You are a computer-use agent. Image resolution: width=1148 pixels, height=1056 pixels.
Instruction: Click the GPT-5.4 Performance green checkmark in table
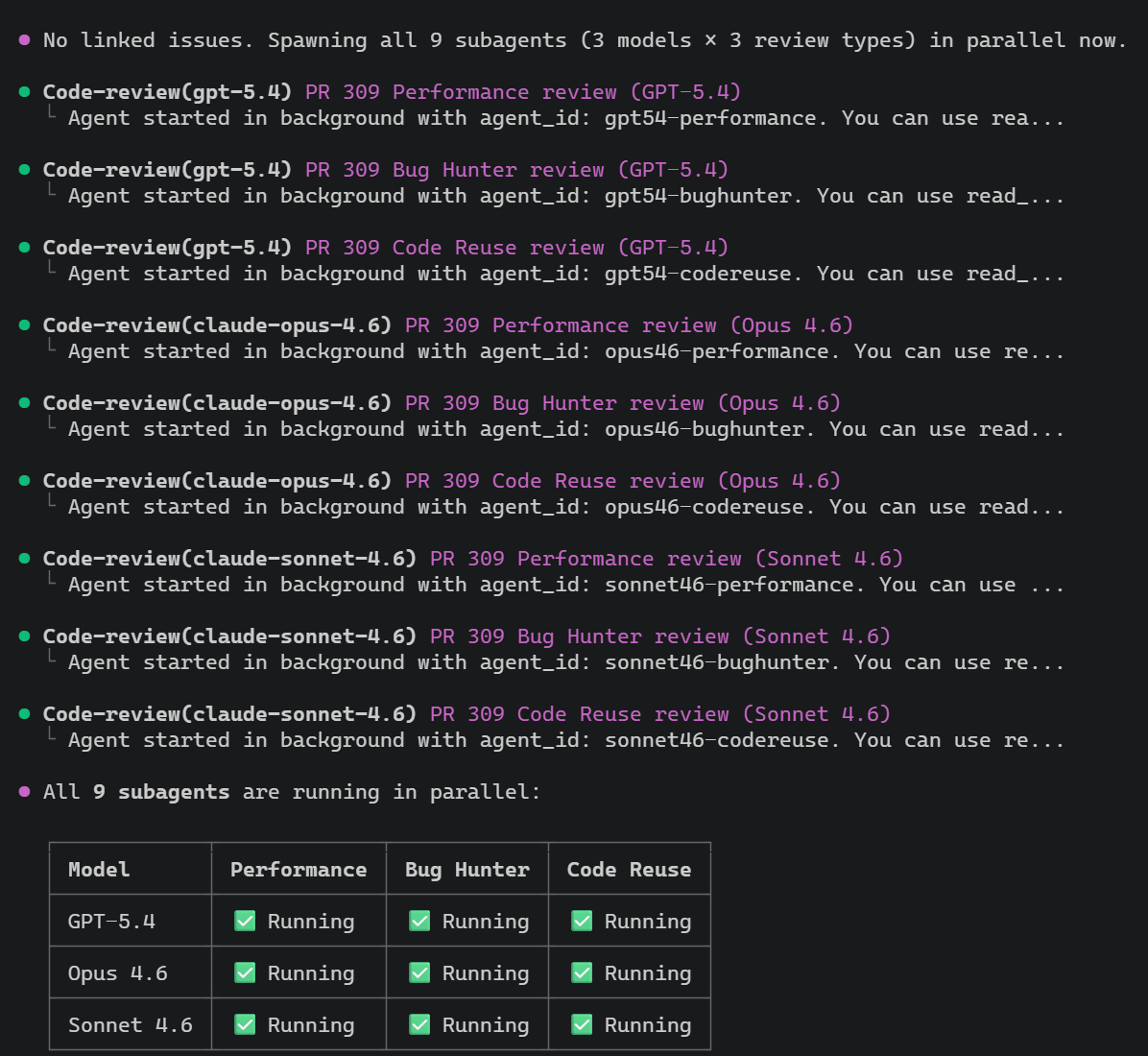click(246, 922)
